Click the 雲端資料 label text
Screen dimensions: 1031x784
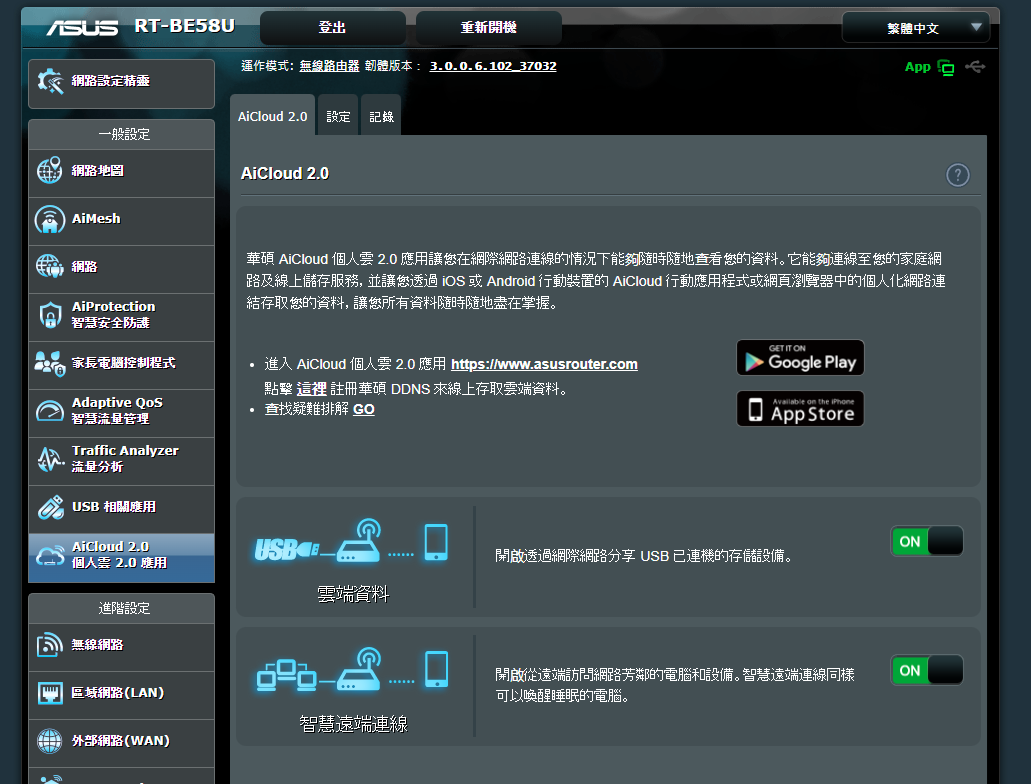tap(353, 594)
